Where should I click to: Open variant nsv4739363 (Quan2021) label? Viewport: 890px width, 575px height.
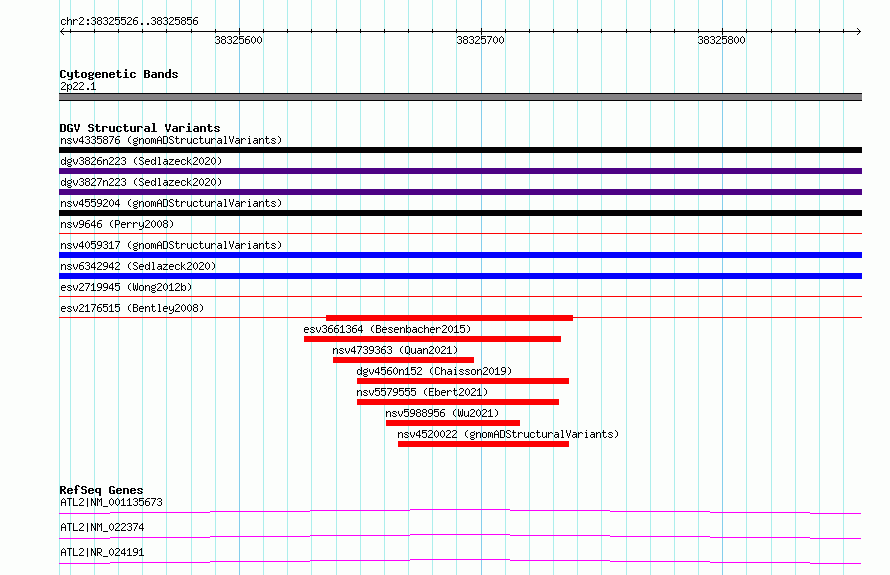tap(395, 350)
